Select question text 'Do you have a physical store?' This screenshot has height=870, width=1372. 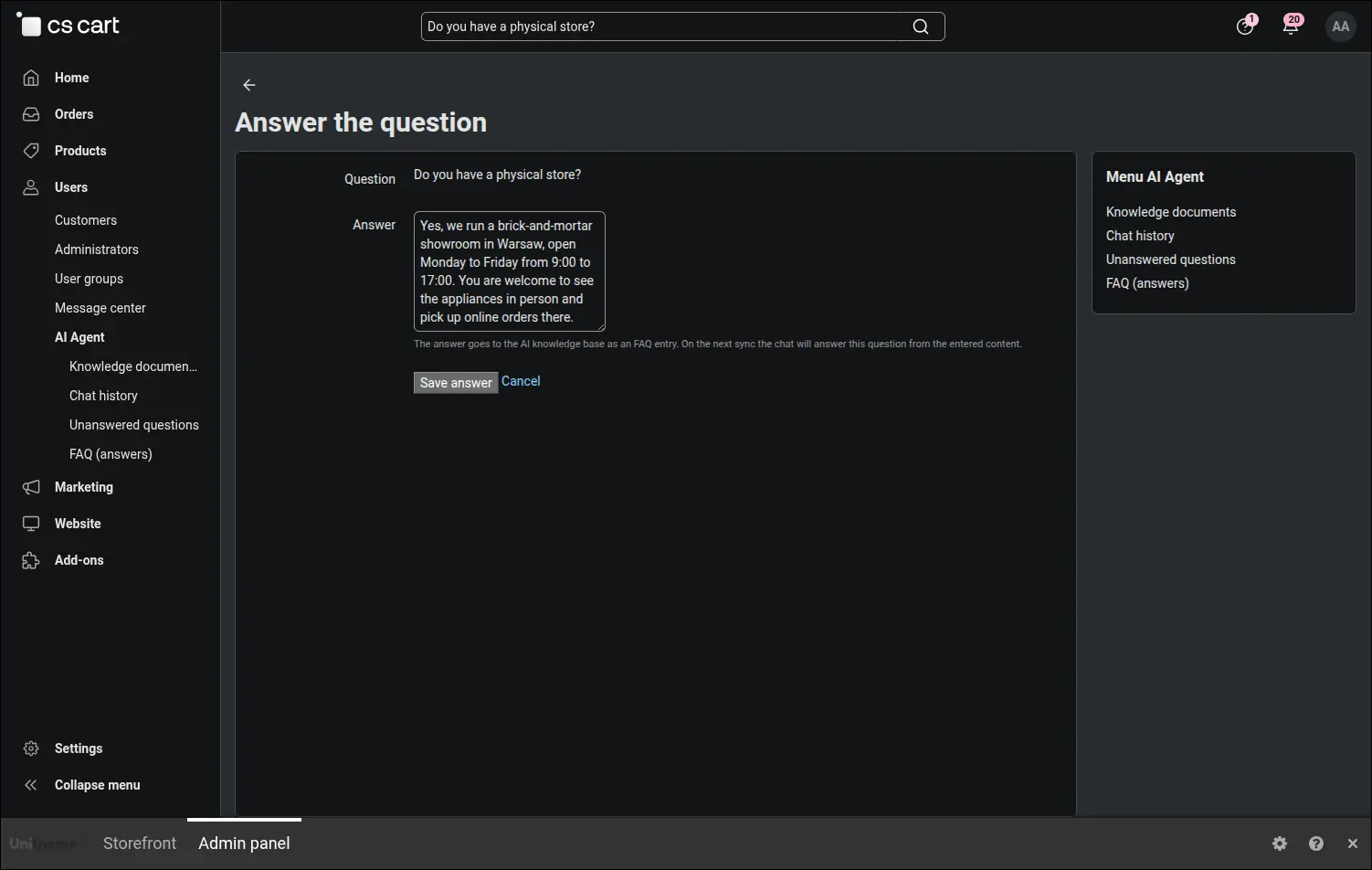(497, 175)
